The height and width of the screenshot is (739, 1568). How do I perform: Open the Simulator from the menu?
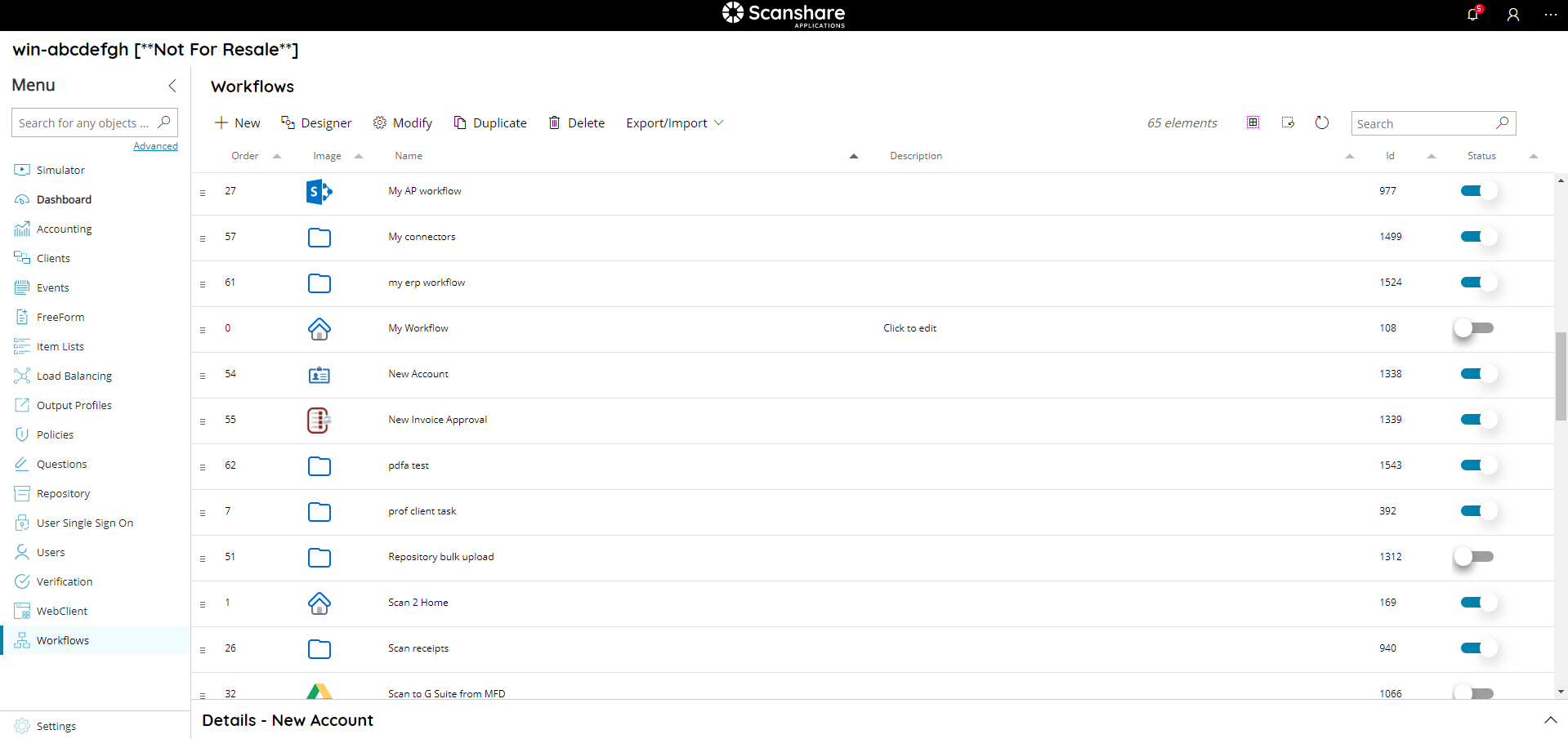[x=59, y=170]
